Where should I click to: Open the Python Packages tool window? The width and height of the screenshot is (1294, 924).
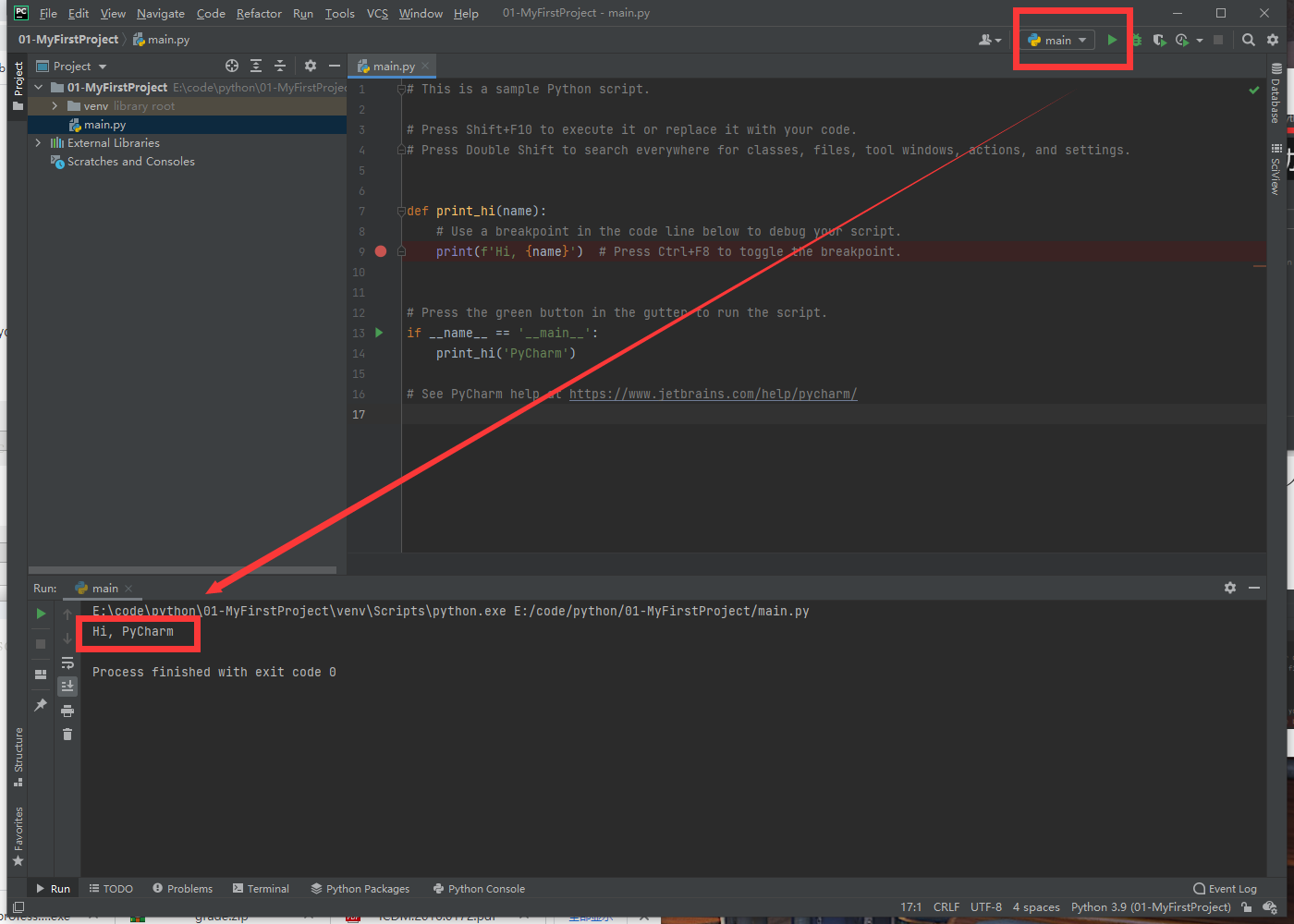coord(360,889)
